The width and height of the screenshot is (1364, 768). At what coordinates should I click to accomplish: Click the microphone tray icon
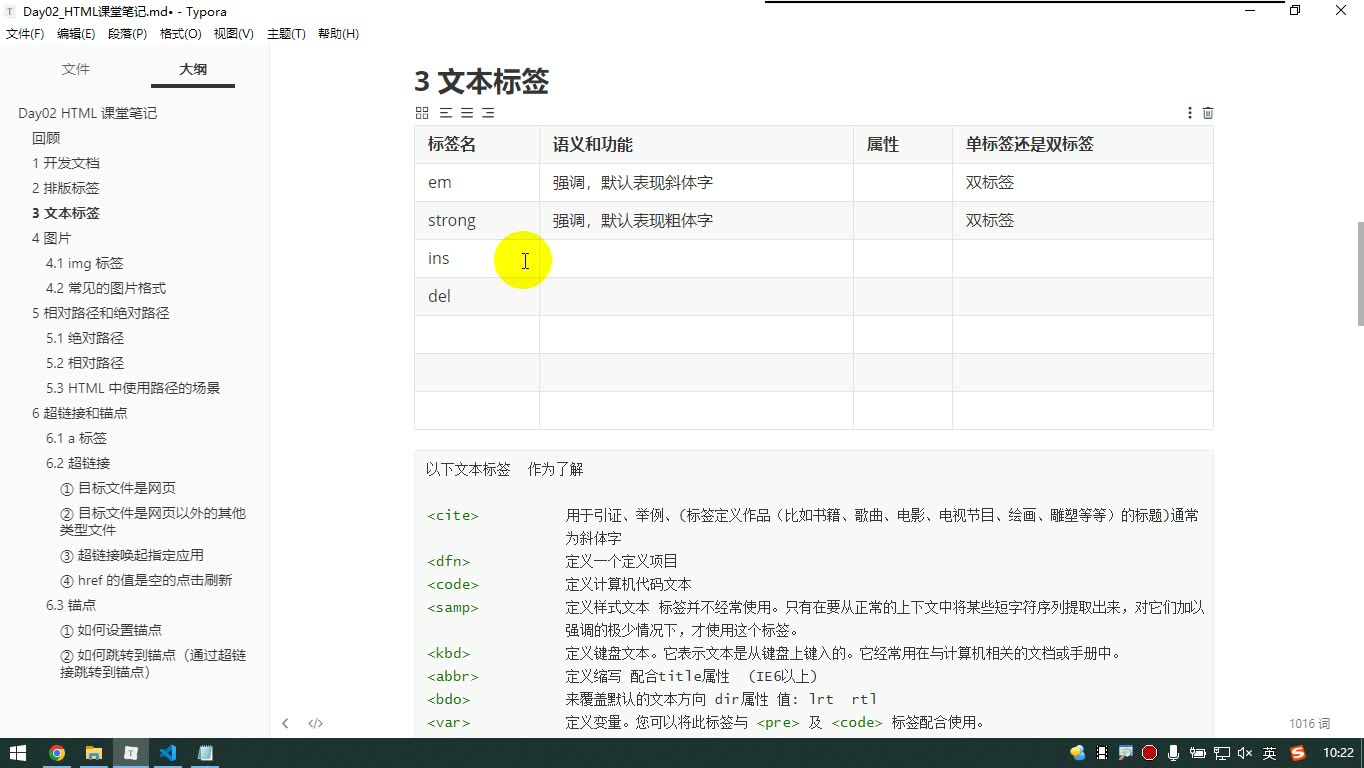click(x=1173, y=753)
